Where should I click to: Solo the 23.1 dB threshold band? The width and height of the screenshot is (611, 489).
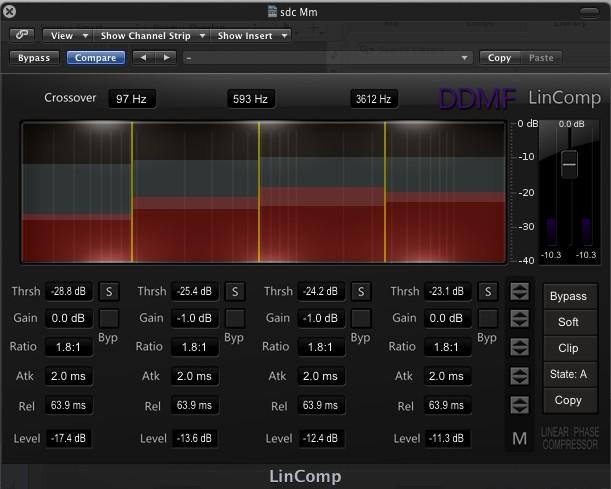(488, 291)
